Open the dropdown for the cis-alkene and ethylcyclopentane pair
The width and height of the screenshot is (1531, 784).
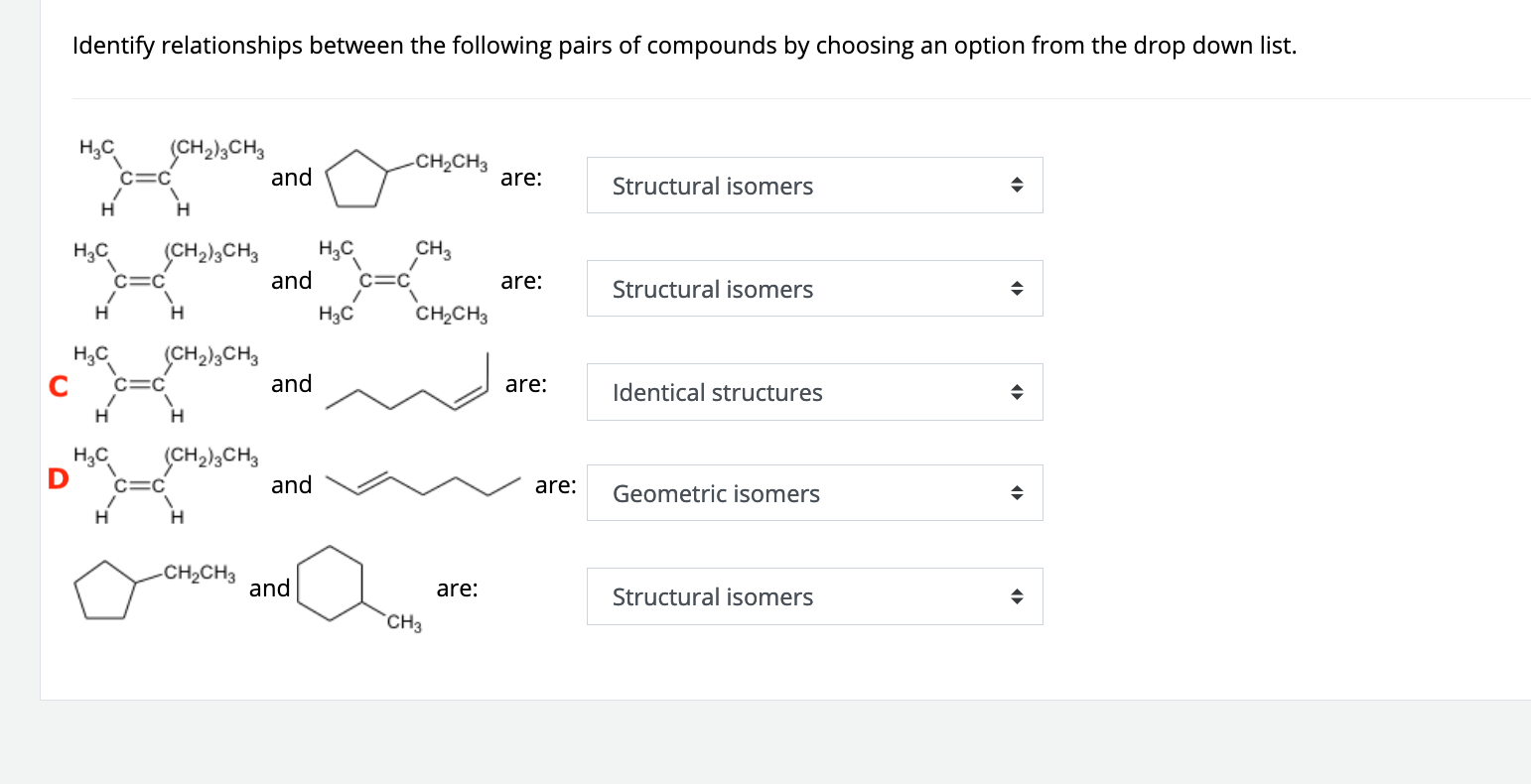click(x=814, y=186)
